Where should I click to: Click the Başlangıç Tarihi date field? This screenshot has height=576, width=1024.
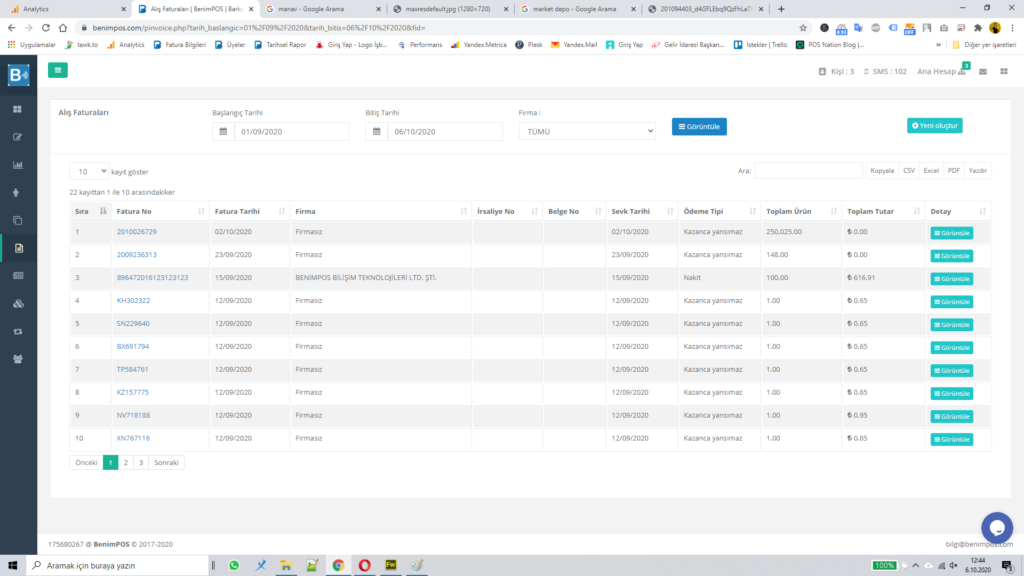291,131
